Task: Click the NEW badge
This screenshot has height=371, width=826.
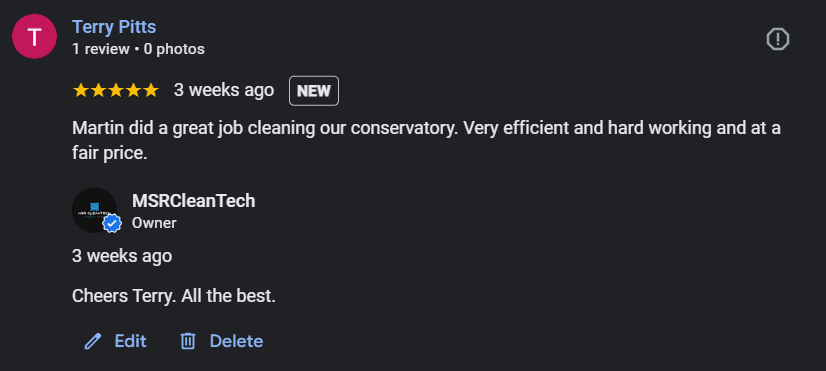Action: (x=314, y=91)
